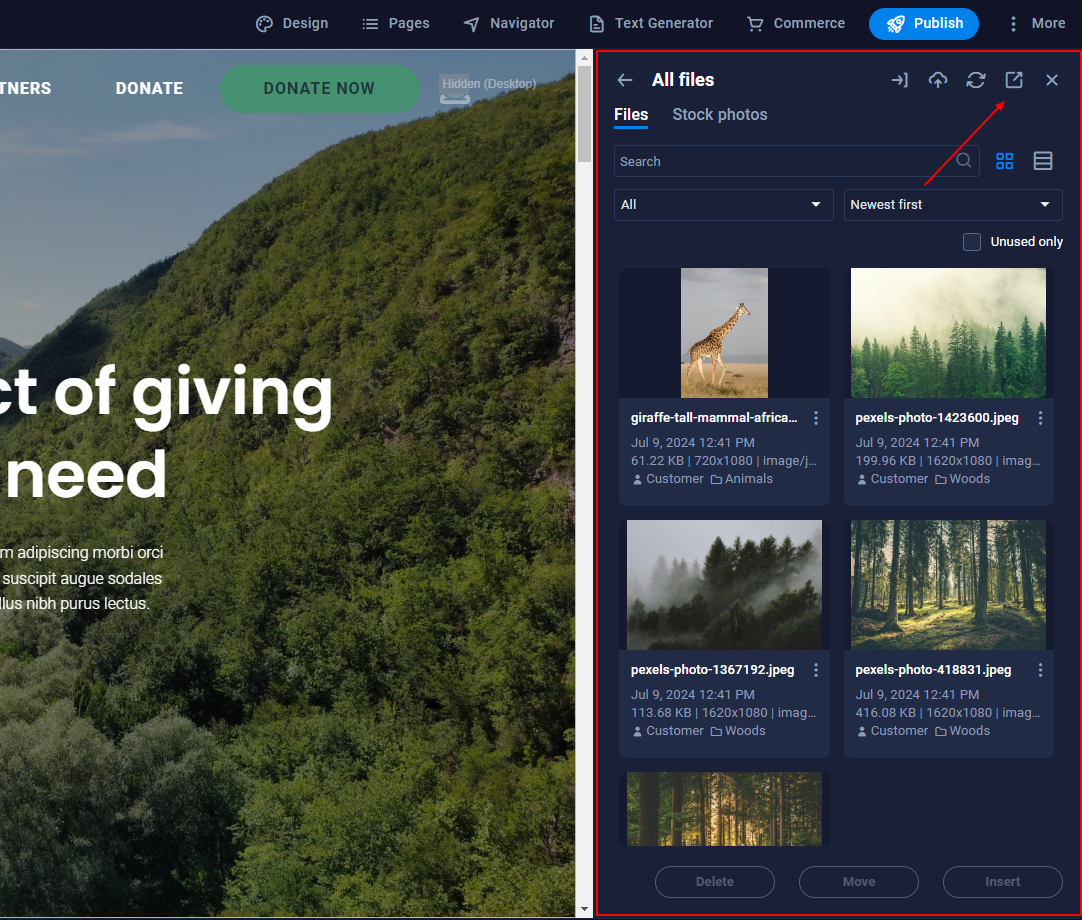This screenshot has height=920, width=1082.
Task: Publish the website
Action: [923, 23]
